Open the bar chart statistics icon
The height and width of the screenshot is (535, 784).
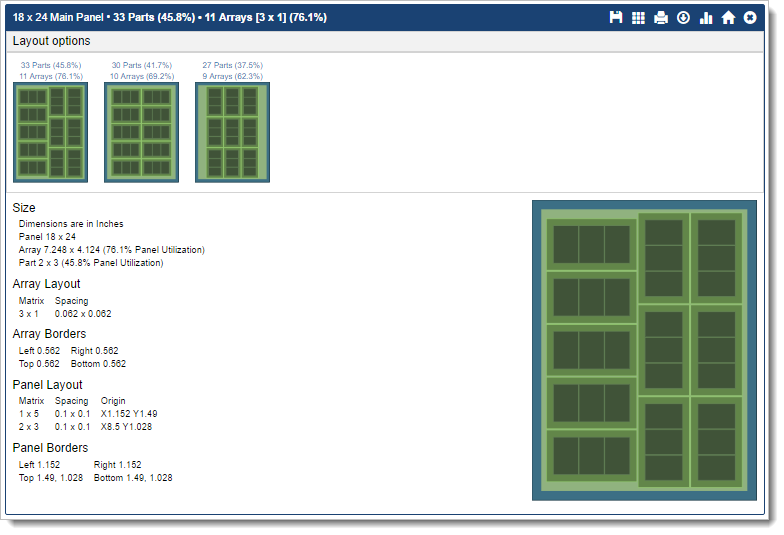(x=706, y=18)
